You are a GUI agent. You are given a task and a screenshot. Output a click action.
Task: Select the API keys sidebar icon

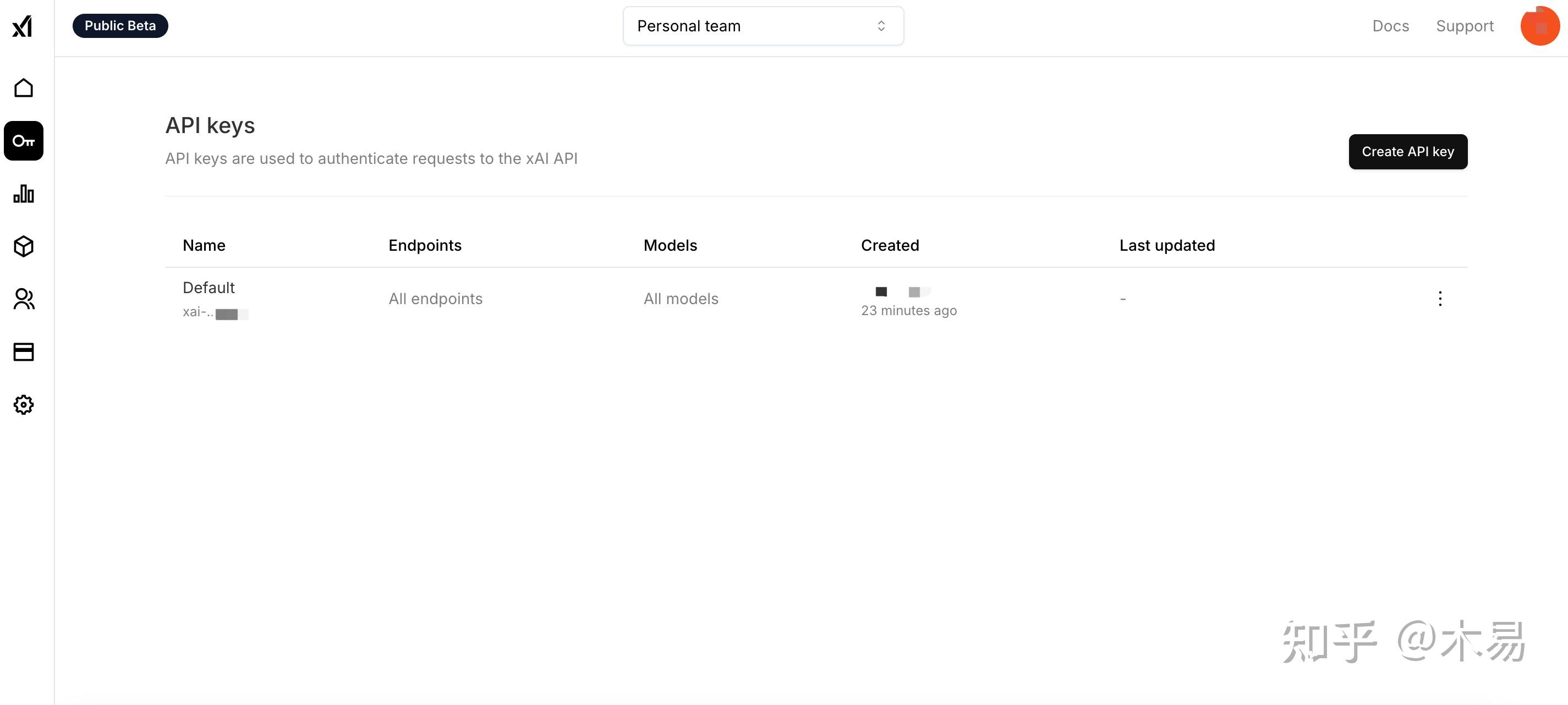click(24, 141)
